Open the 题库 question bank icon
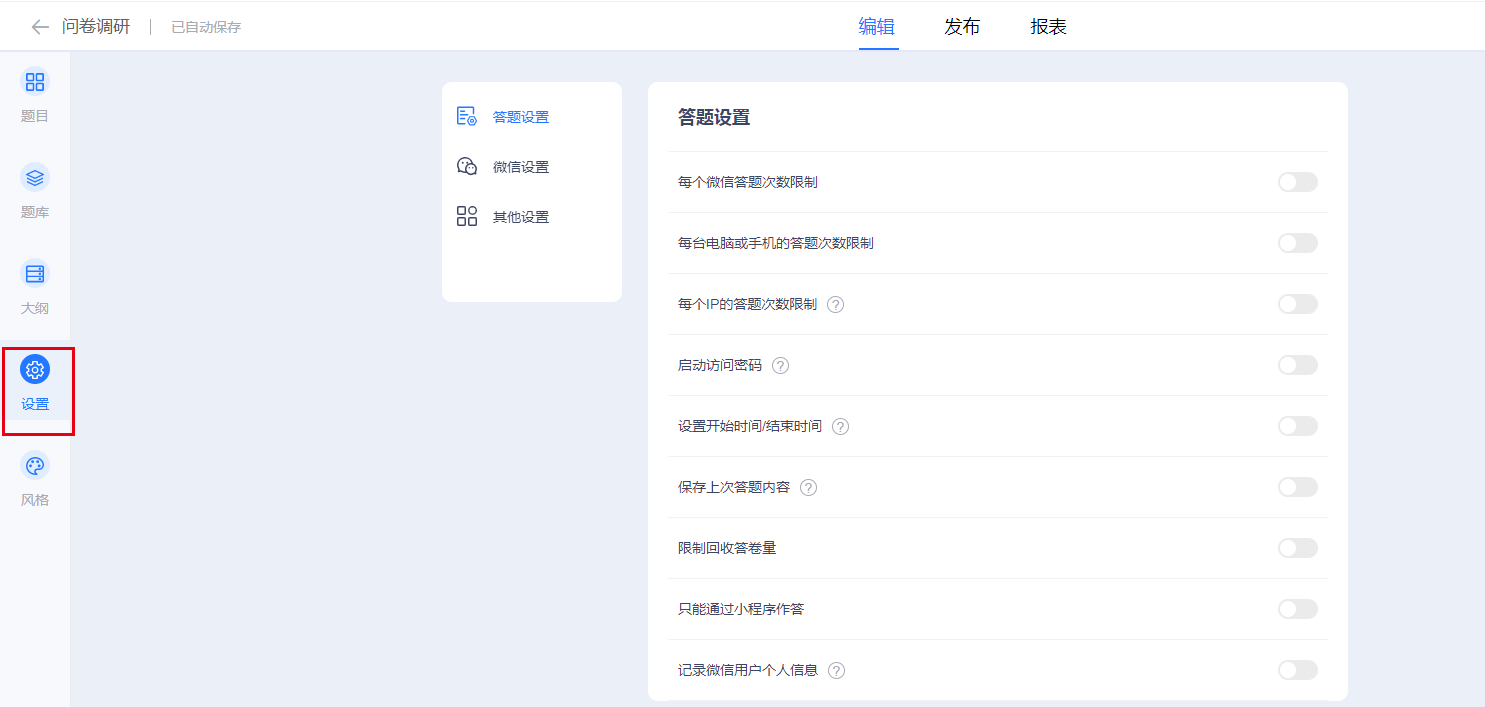This screenshot has height=707, width=1485. point(35,178)
